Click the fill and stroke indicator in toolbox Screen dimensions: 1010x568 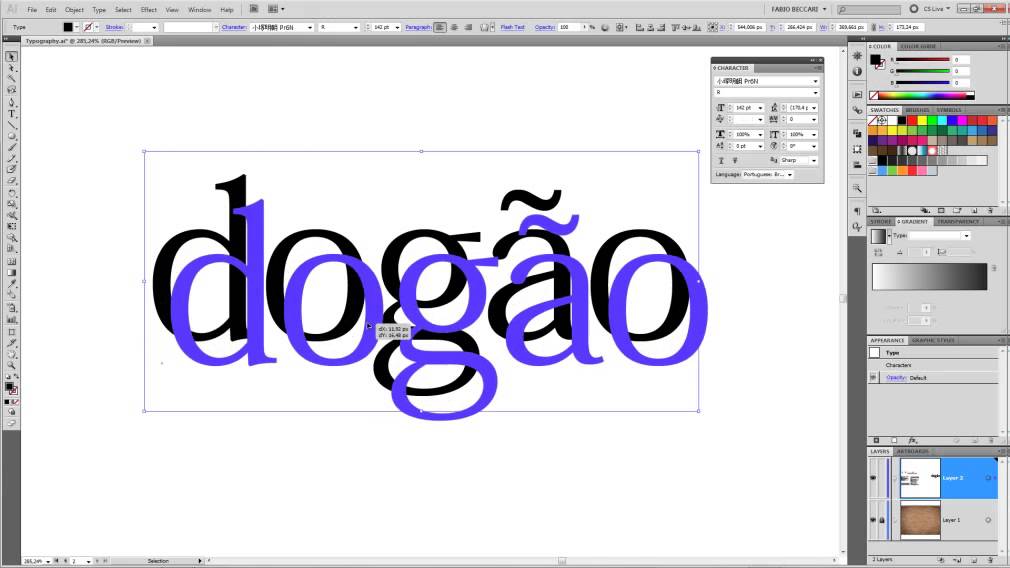coord(11,388)
